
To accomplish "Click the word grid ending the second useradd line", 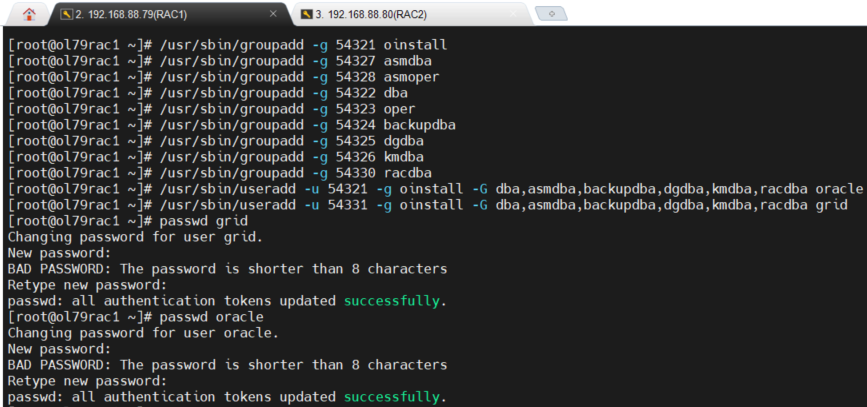I will coord(832,206).
